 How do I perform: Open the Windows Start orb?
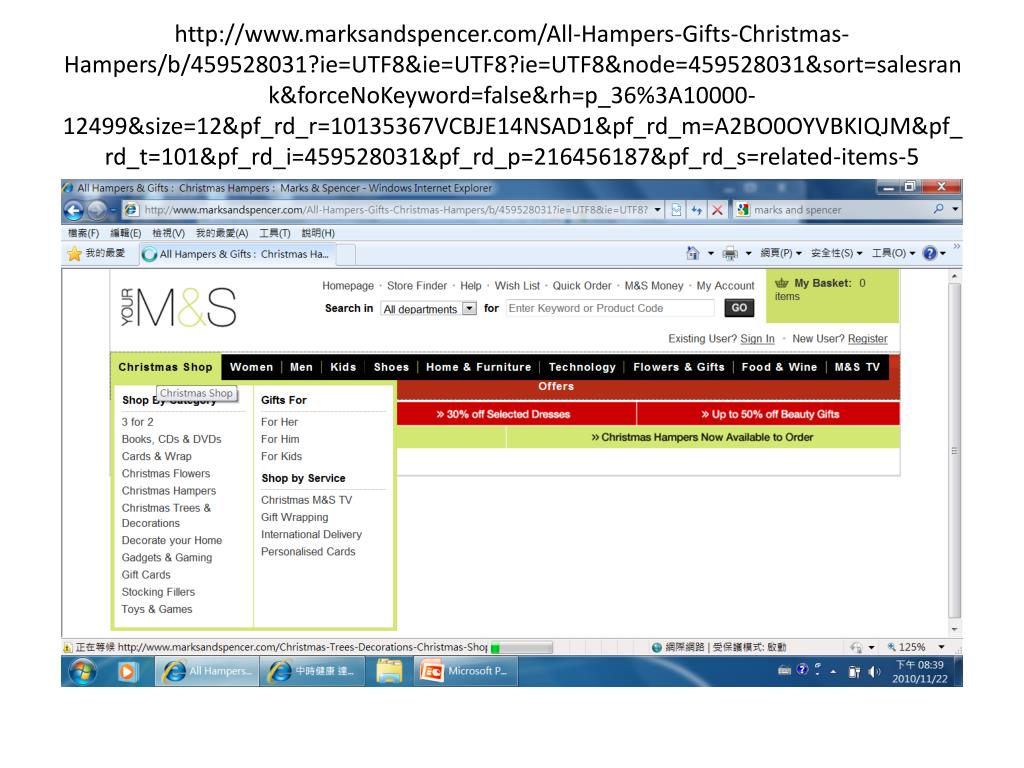(x=82, y=671)
